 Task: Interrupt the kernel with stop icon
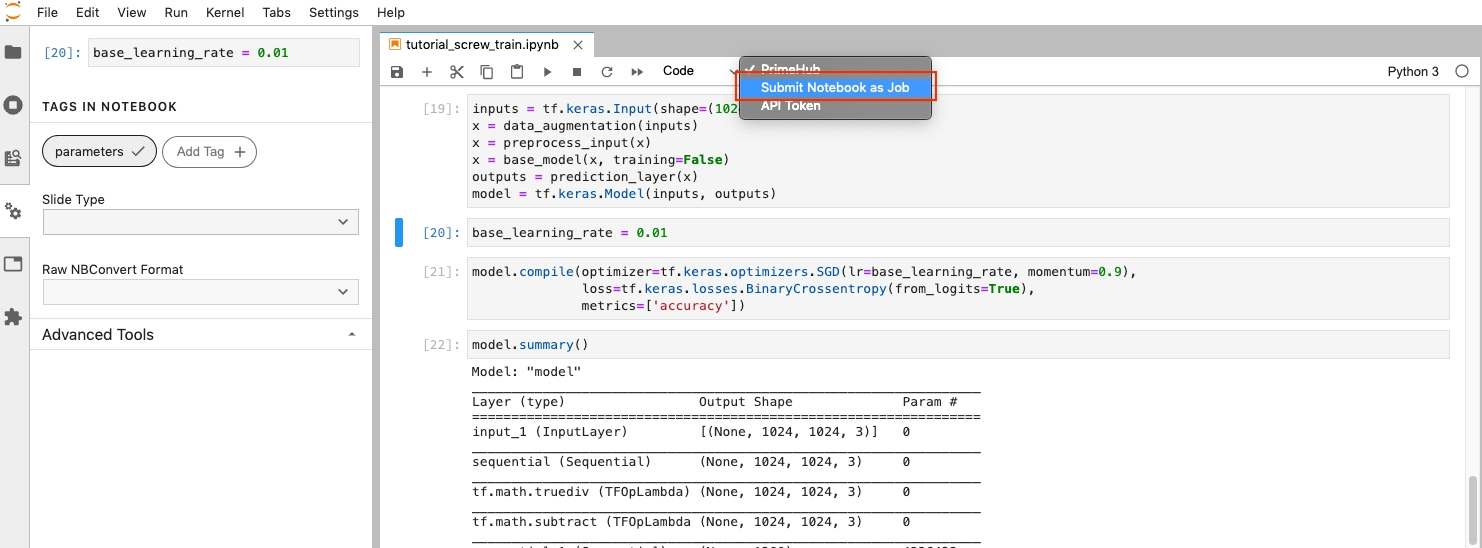(x=577, y=72)
